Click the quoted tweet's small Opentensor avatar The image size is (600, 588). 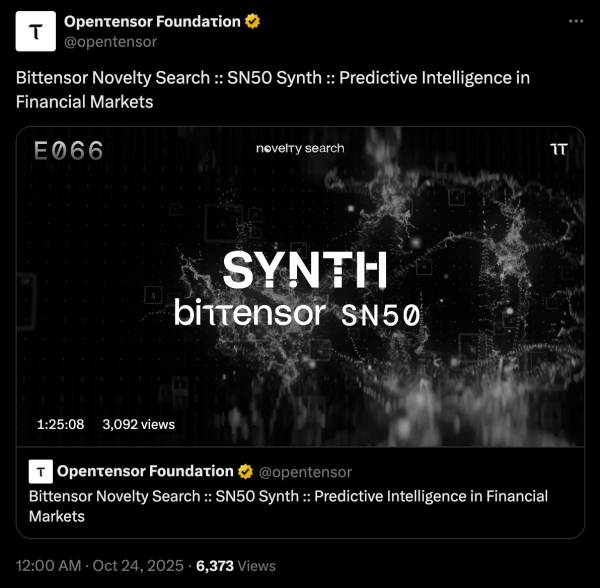point(40,471)
